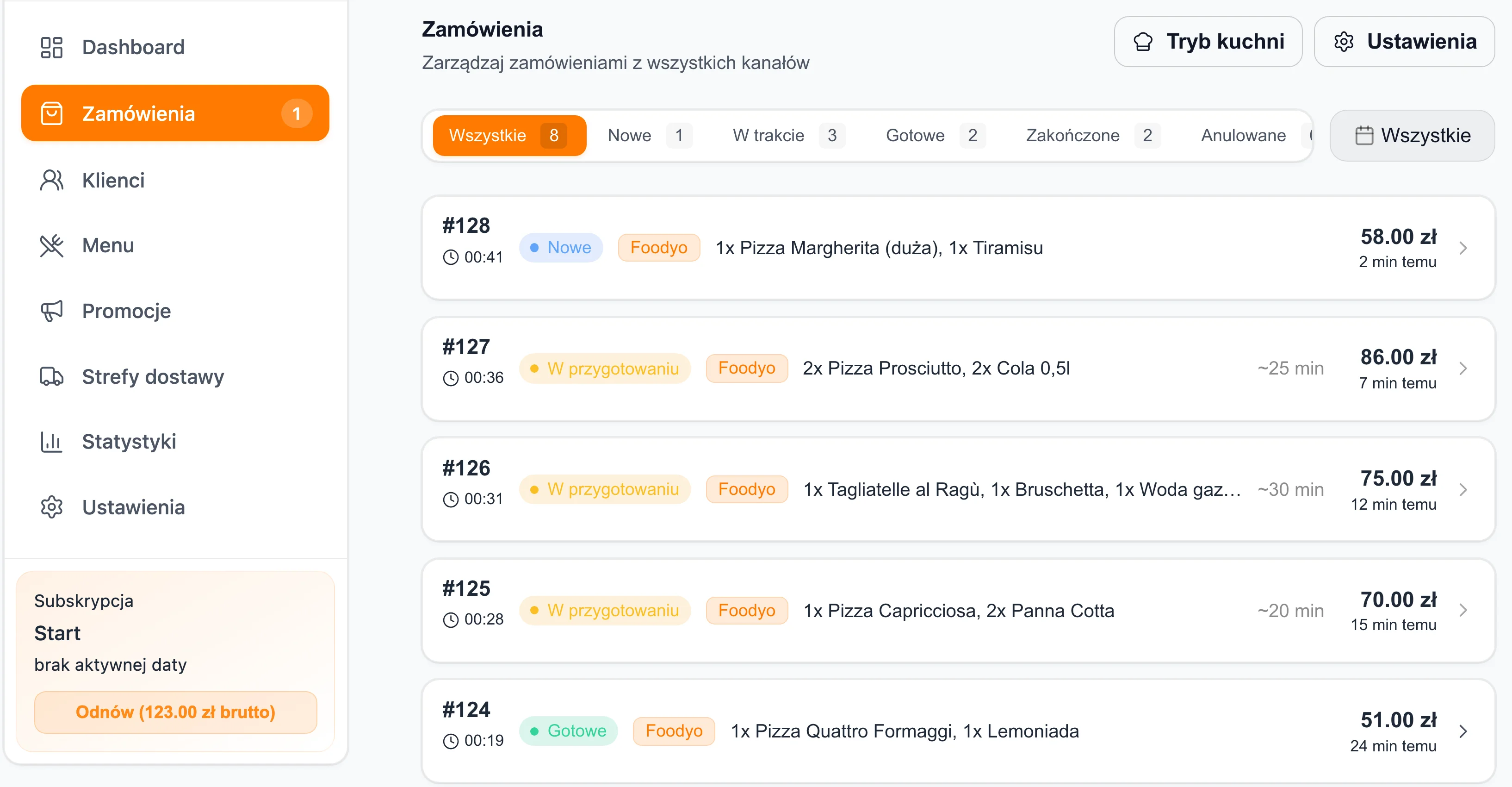
Task: Click W przygotowaniu badge on order #126
Action: [605, 489]
